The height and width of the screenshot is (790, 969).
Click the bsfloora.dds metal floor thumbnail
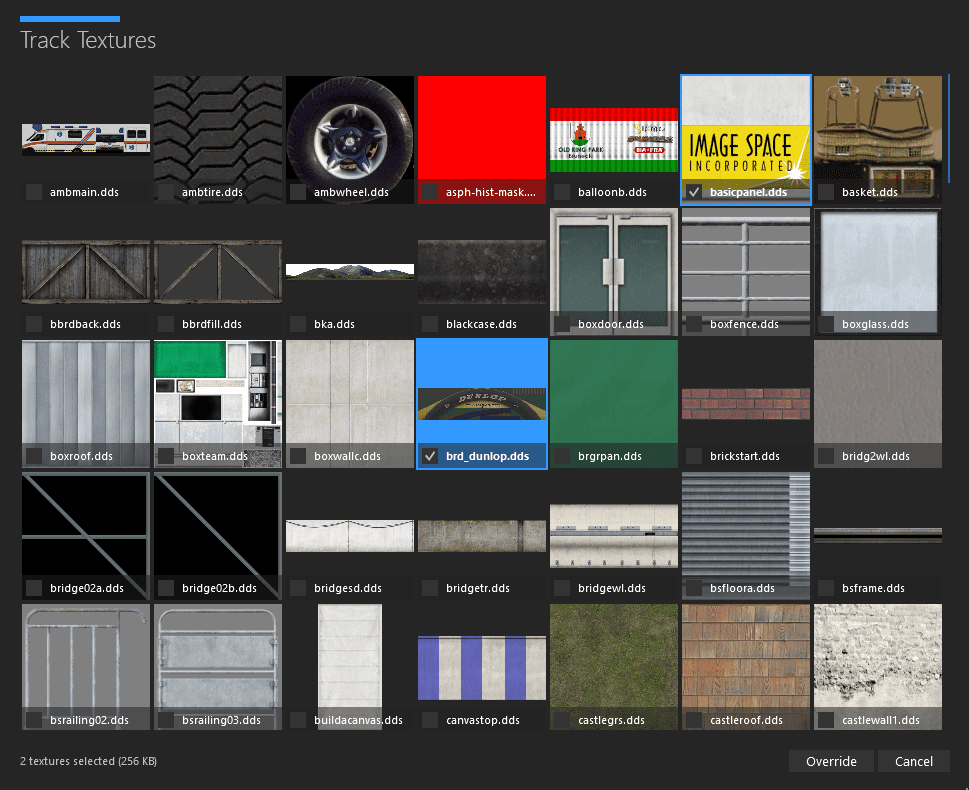[x=745, y=524]
